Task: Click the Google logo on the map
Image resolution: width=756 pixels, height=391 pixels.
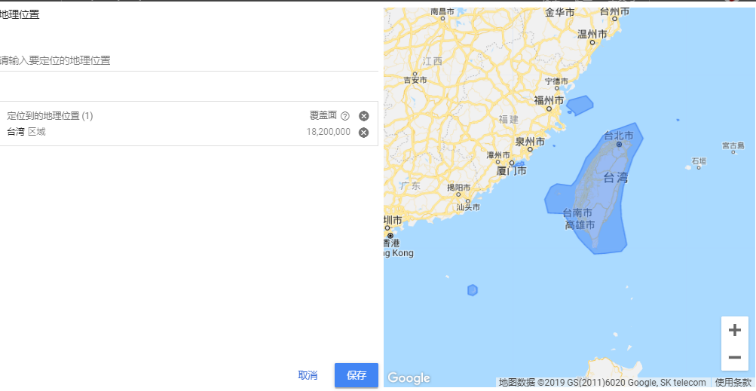Action: [x=408, y=378]
